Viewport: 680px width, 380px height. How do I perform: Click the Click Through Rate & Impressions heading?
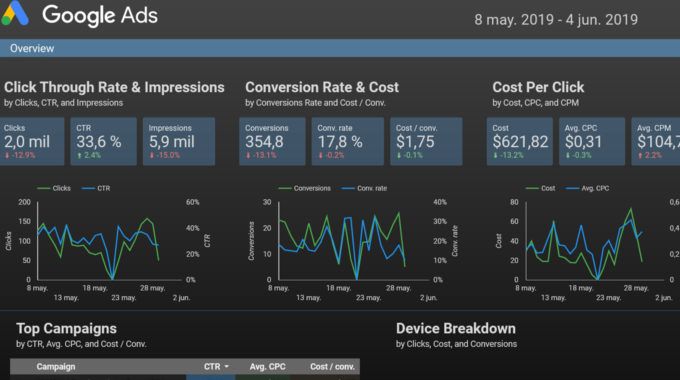tap(114, 87)
